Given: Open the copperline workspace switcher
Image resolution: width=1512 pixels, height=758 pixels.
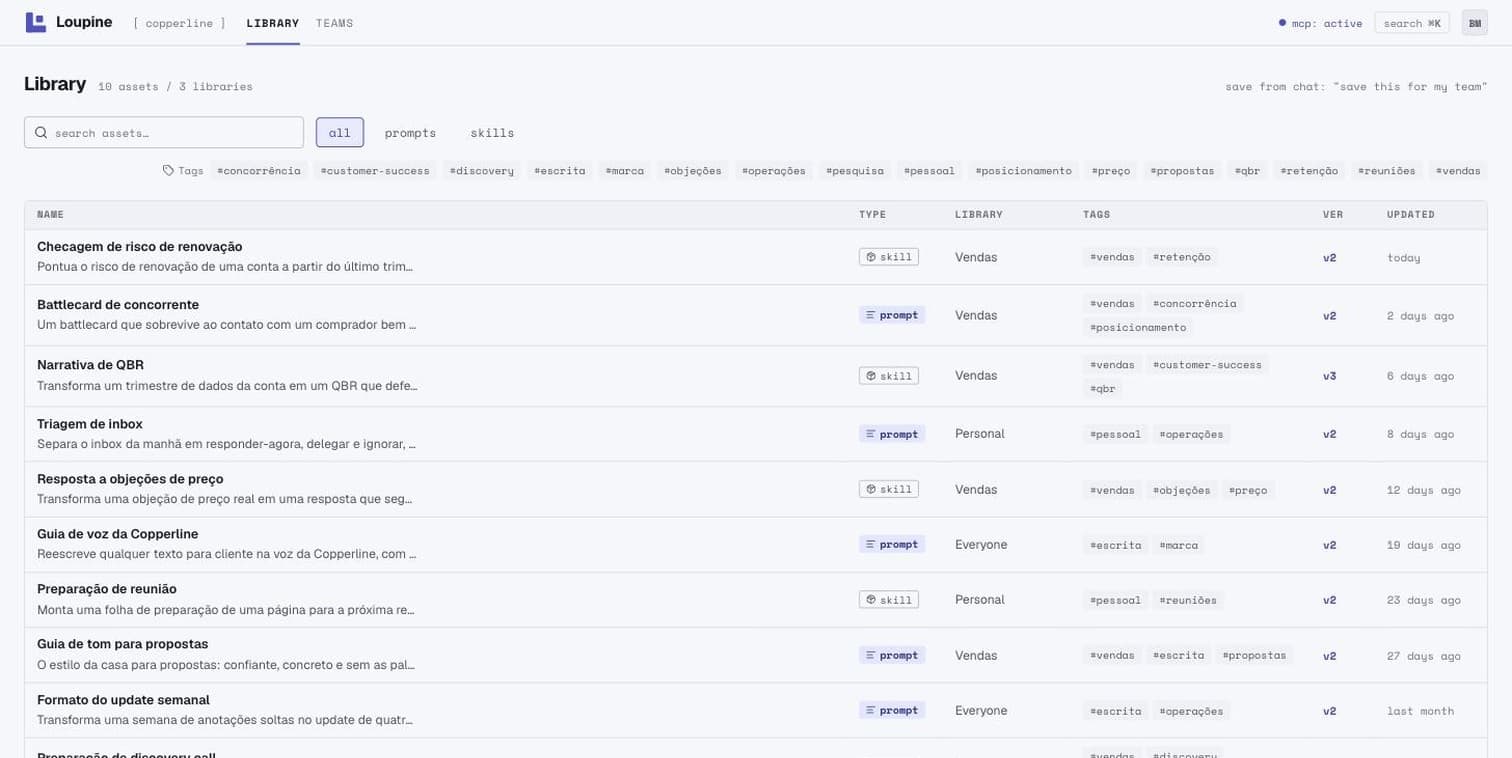Looking at the screenshot, I should (x=179, y=23).
